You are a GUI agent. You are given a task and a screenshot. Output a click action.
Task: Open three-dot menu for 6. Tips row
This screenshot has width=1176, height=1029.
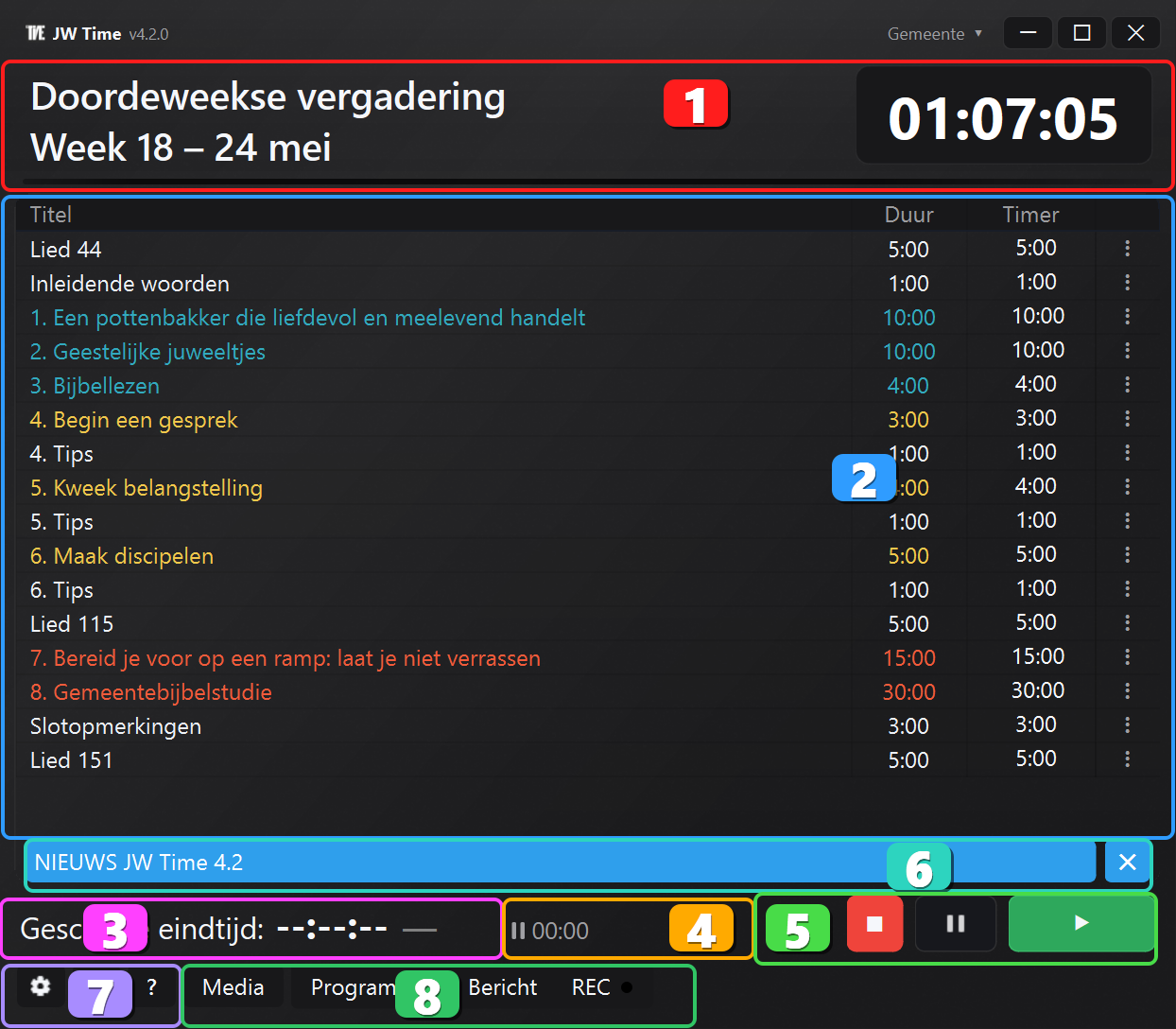[x=1127, y=589]
